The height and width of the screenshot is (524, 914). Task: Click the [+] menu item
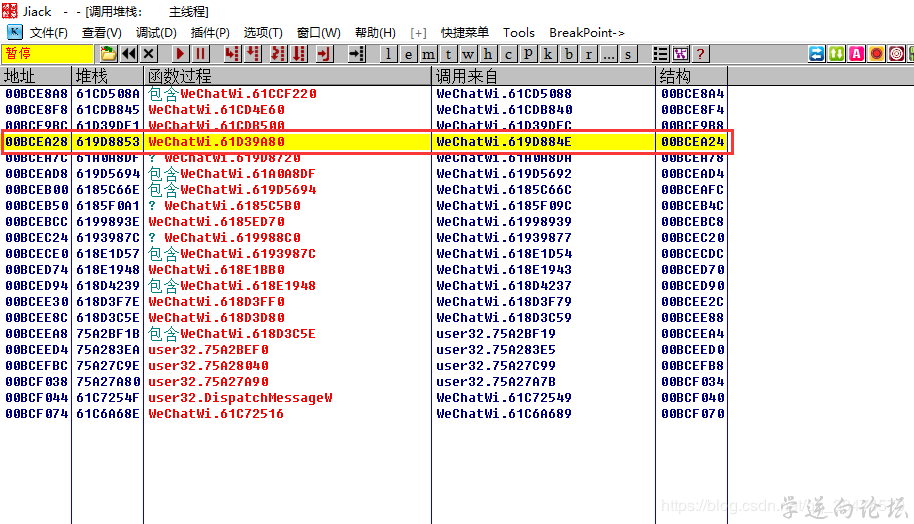[x=418, y=33]
